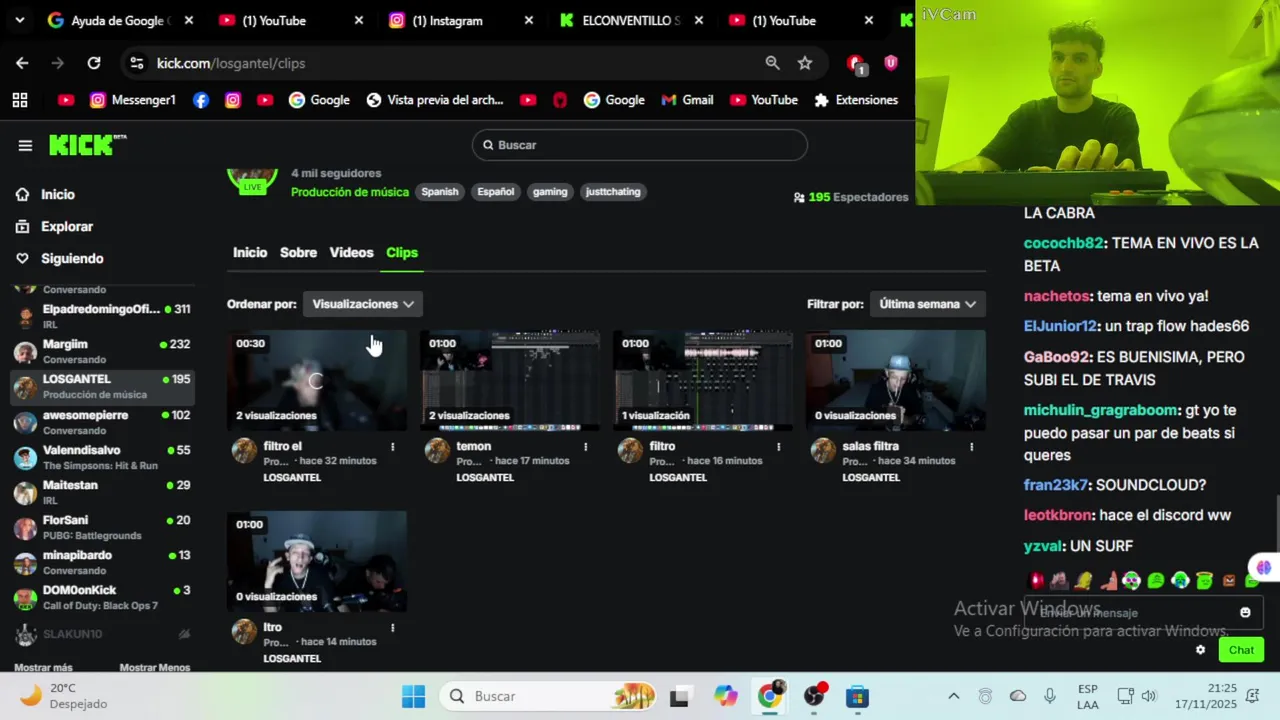Close the Ayuda de Google browser tab
1280x720 pixels.
click(188, 20)
